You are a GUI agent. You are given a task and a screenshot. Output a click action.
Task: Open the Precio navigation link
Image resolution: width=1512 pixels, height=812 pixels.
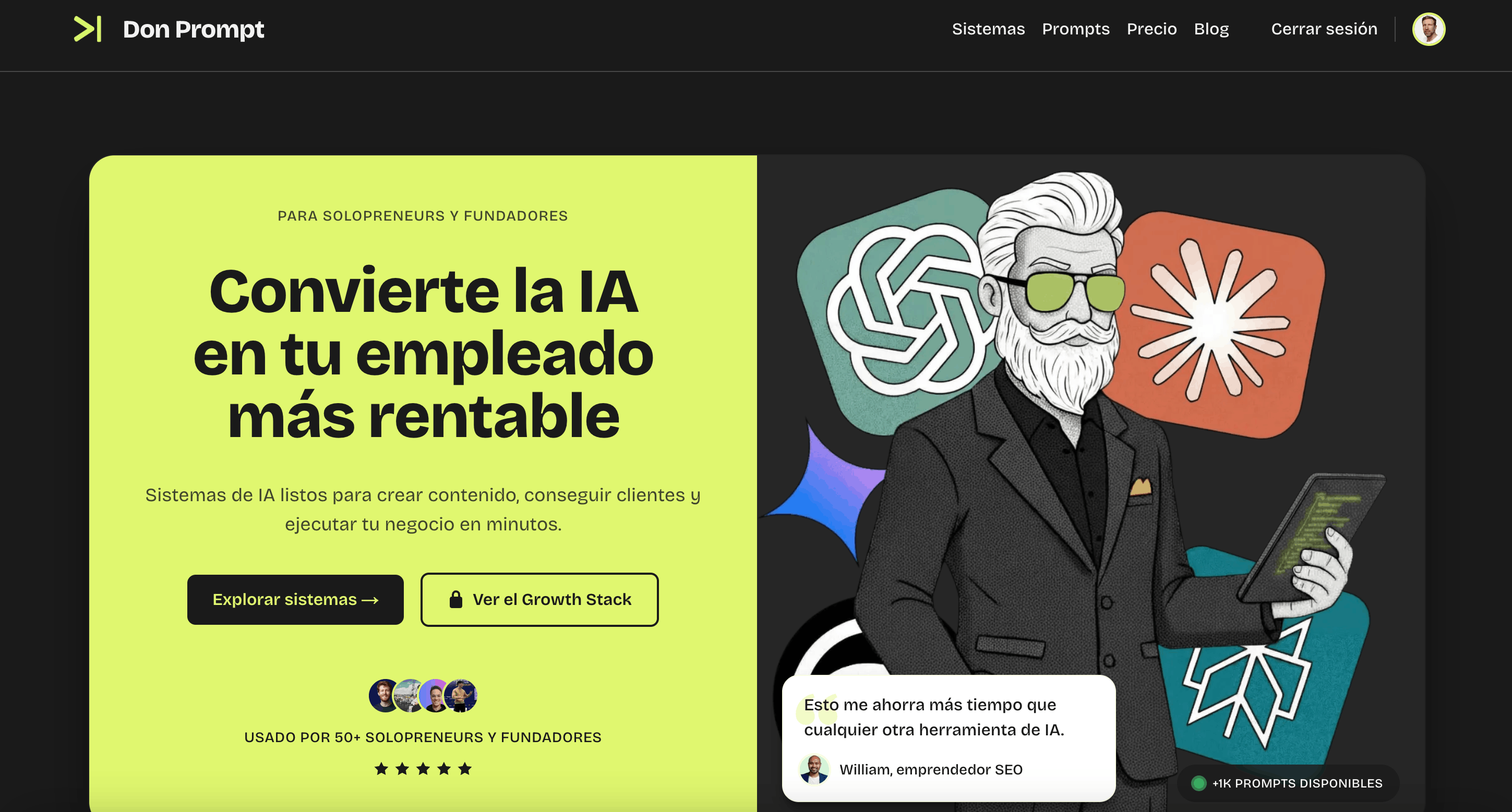point(1151,29)
